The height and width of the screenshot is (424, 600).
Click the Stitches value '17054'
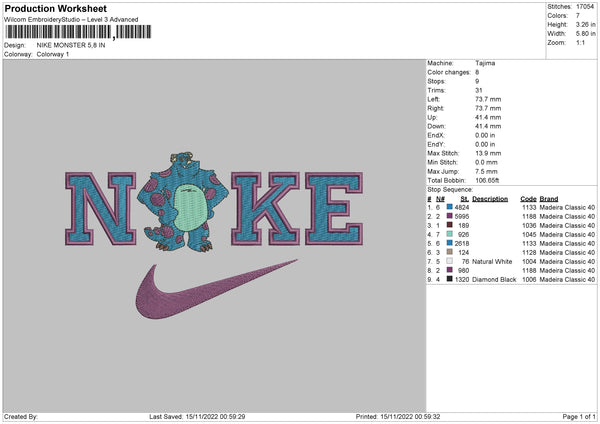click(x=585, y=7)
